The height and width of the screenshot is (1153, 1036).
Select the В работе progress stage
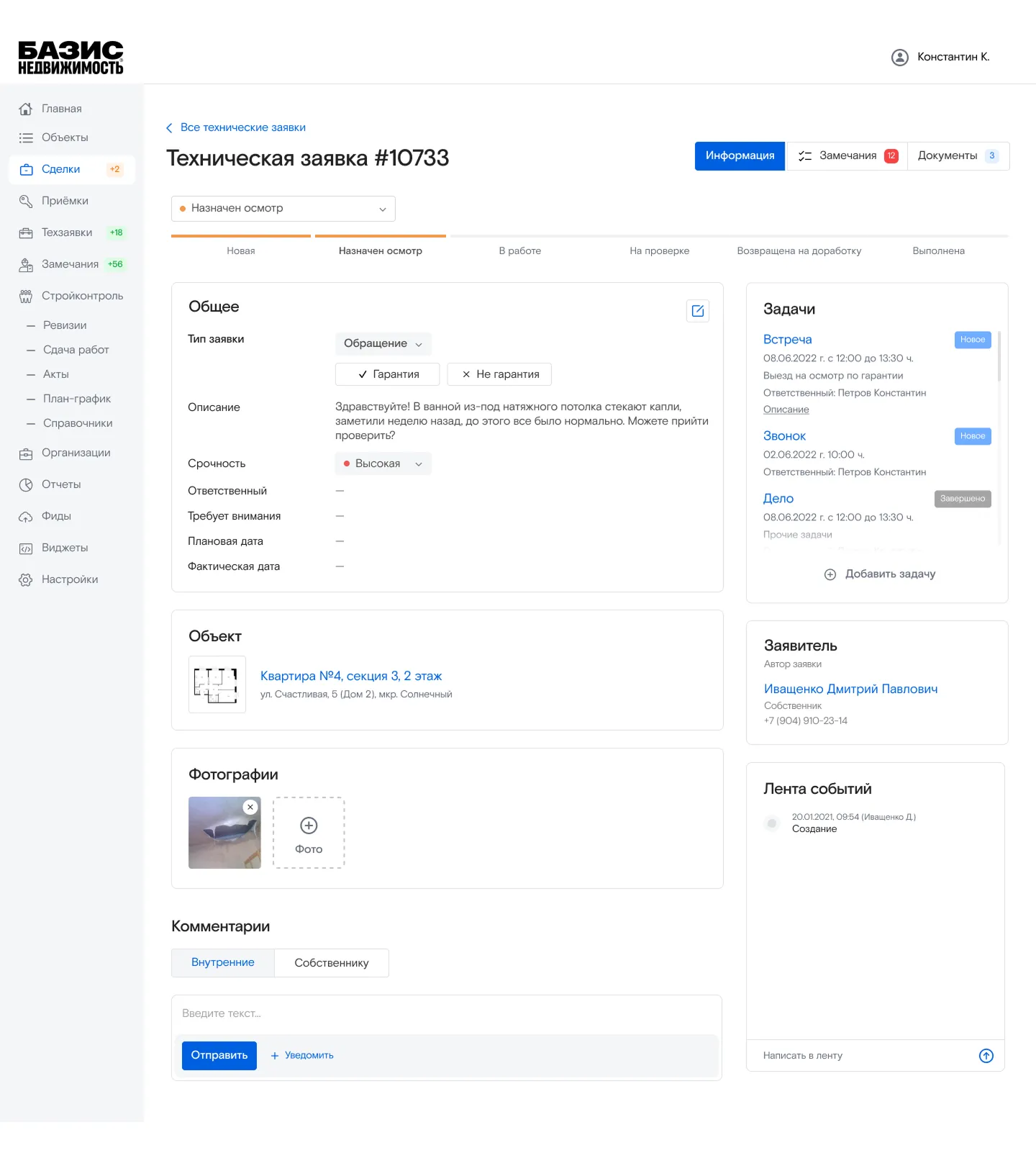[519, 251]
